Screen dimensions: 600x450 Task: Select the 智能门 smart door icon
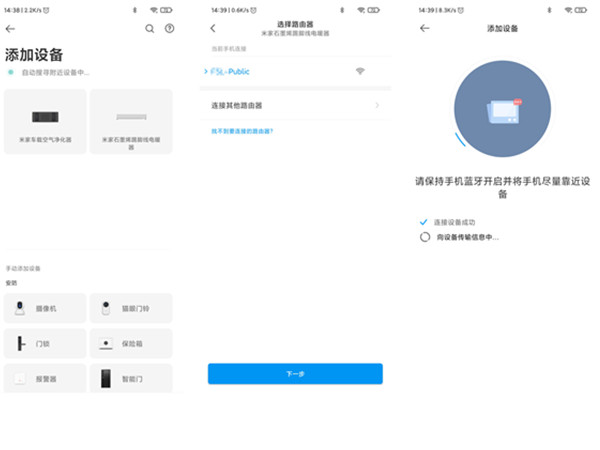coord(105,378)
